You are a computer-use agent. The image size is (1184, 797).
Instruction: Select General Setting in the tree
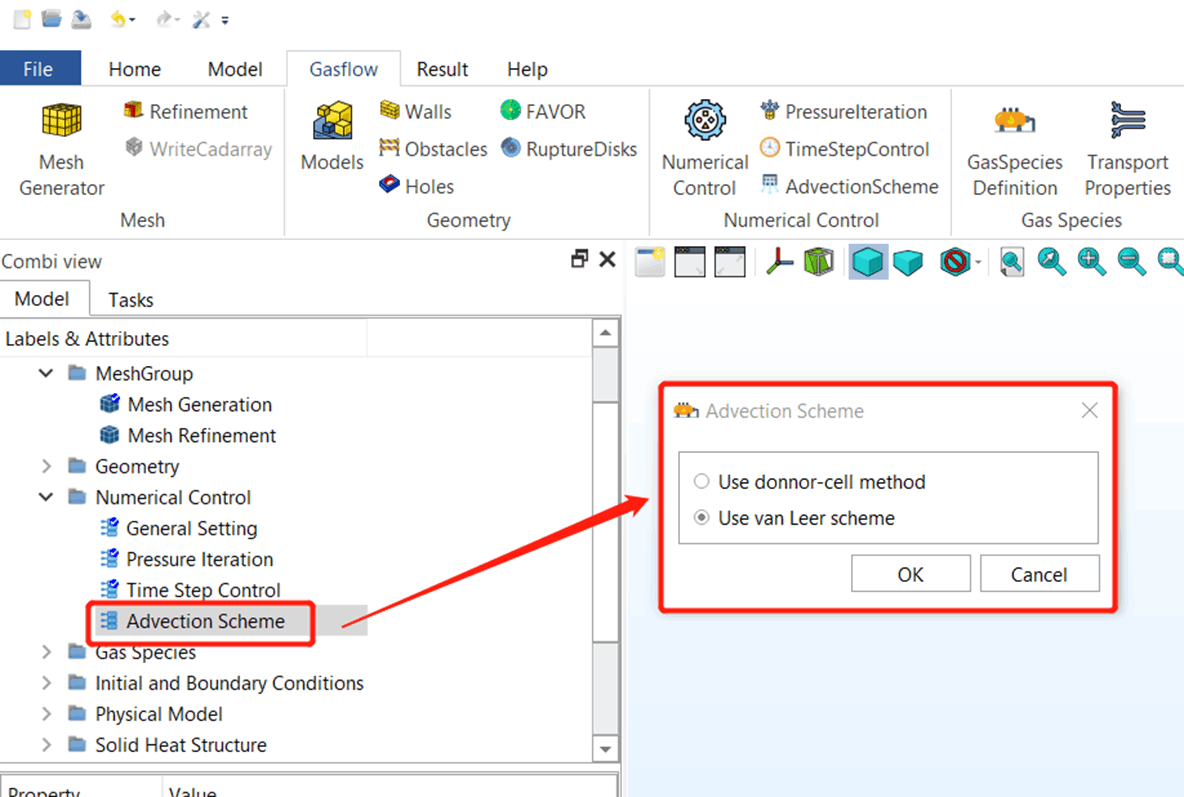tap(179, 528)
